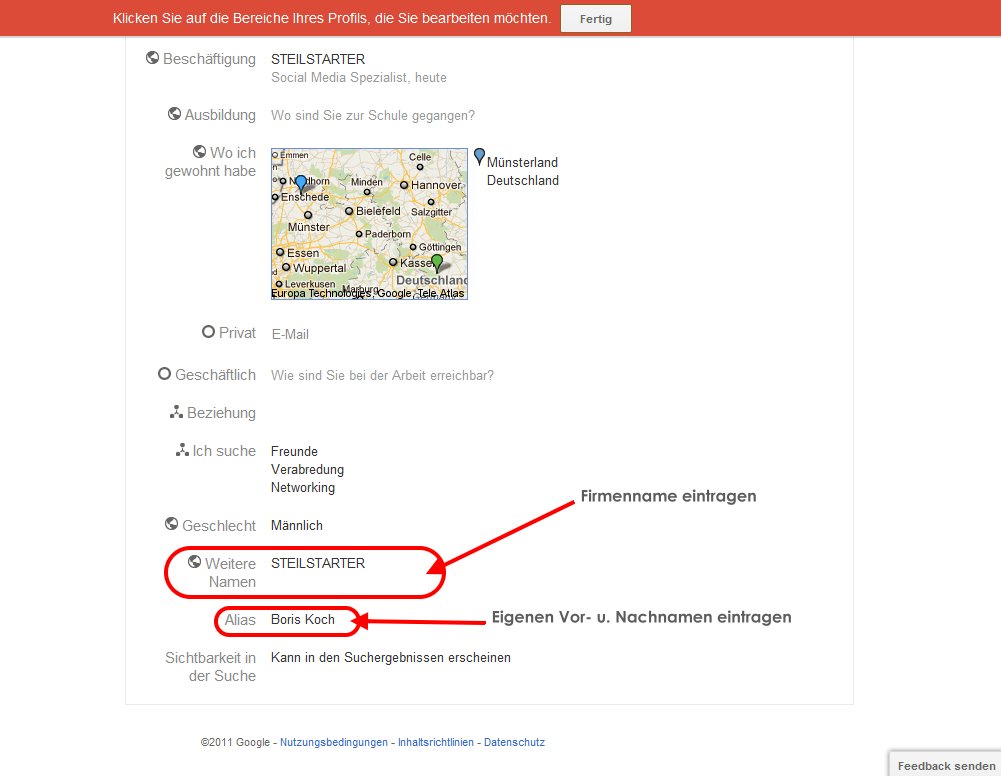Click Freunde under Ich suche
Viewport: 1001px width, 776px height.
click(x=294, y=452)
